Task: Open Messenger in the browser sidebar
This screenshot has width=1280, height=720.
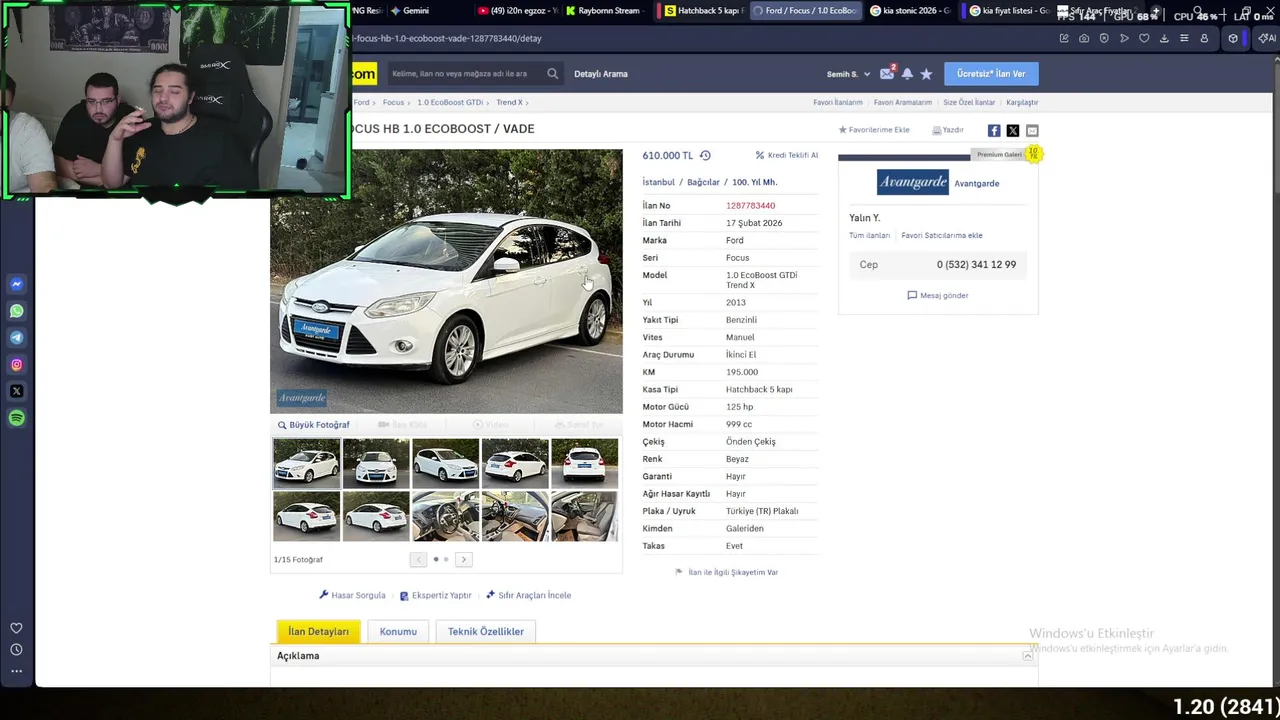Action: 17,284
